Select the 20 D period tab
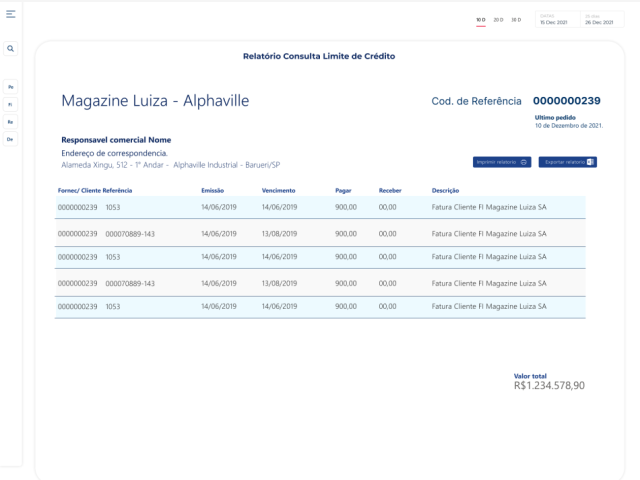Screen dimensions: 640x480 pyautogui.click(x=498, y=20)
